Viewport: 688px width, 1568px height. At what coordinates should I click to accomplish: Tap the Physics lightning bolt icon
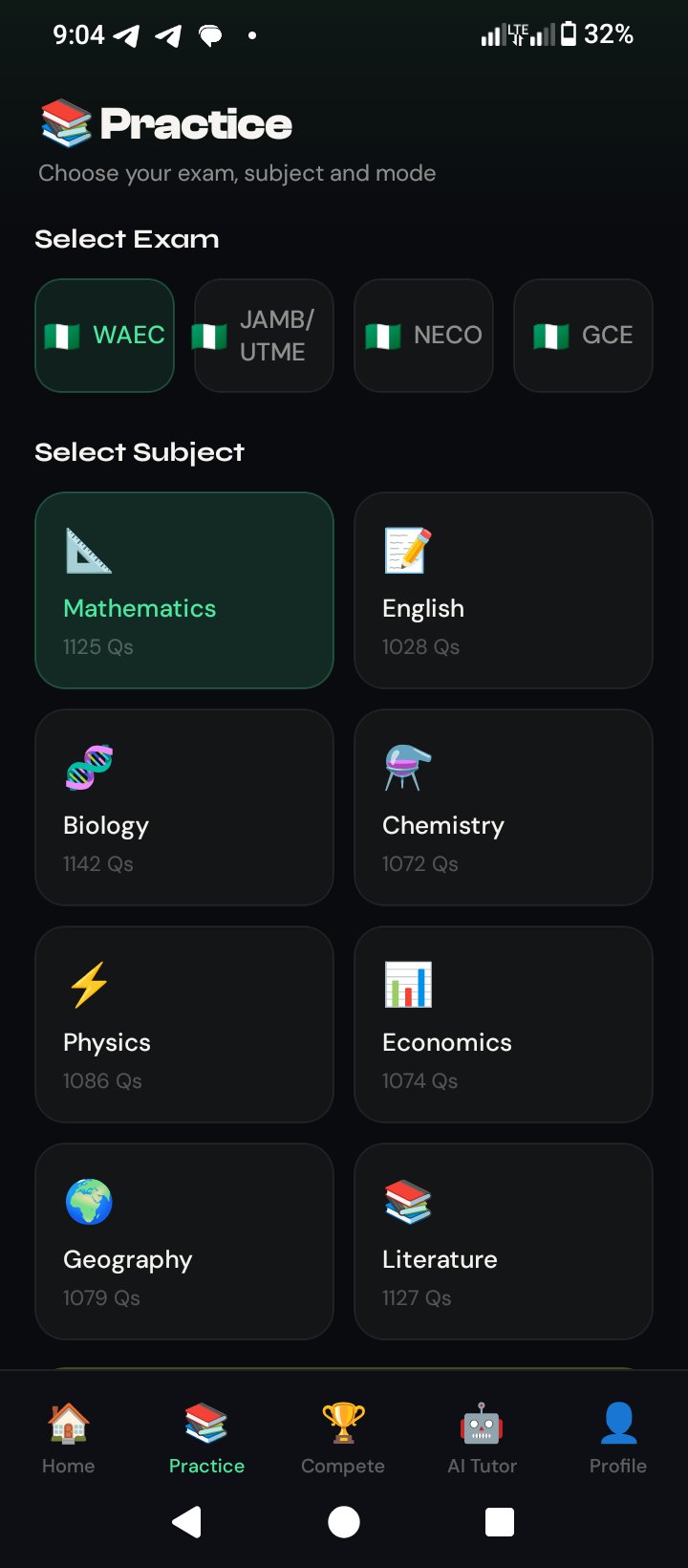tap(89, 985)
